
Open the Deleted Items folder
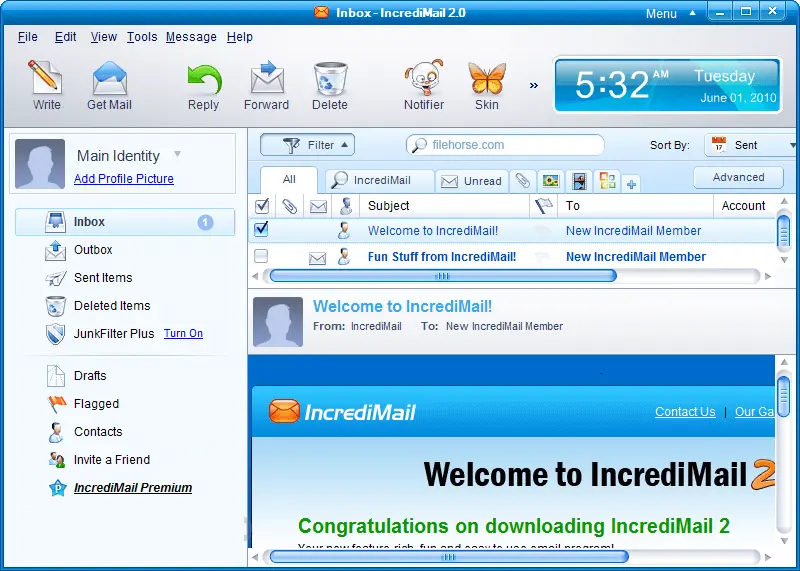tap(111, 306)
